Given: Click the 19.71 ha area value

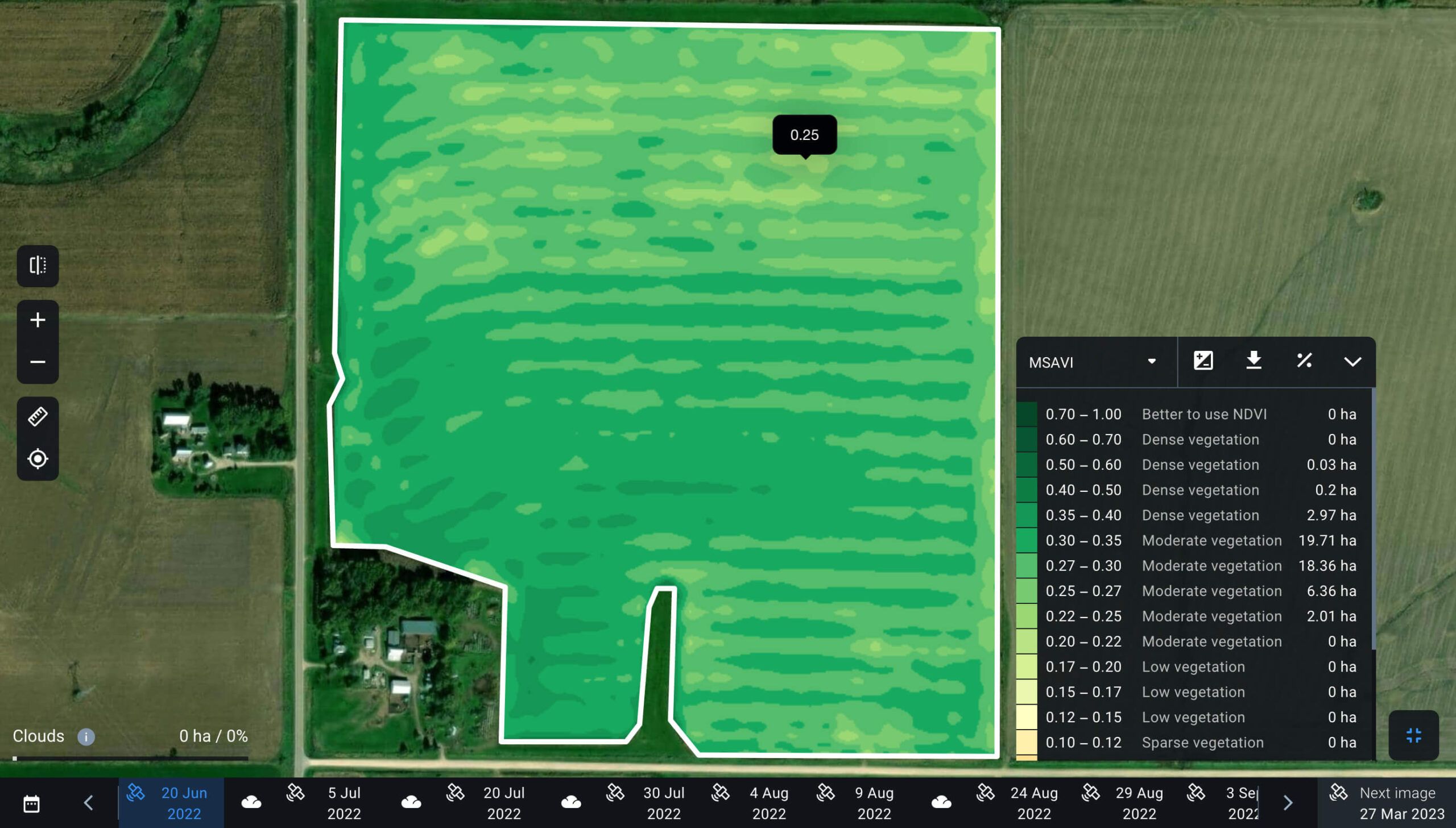Looking at the screenshot, I should 1327,541.
